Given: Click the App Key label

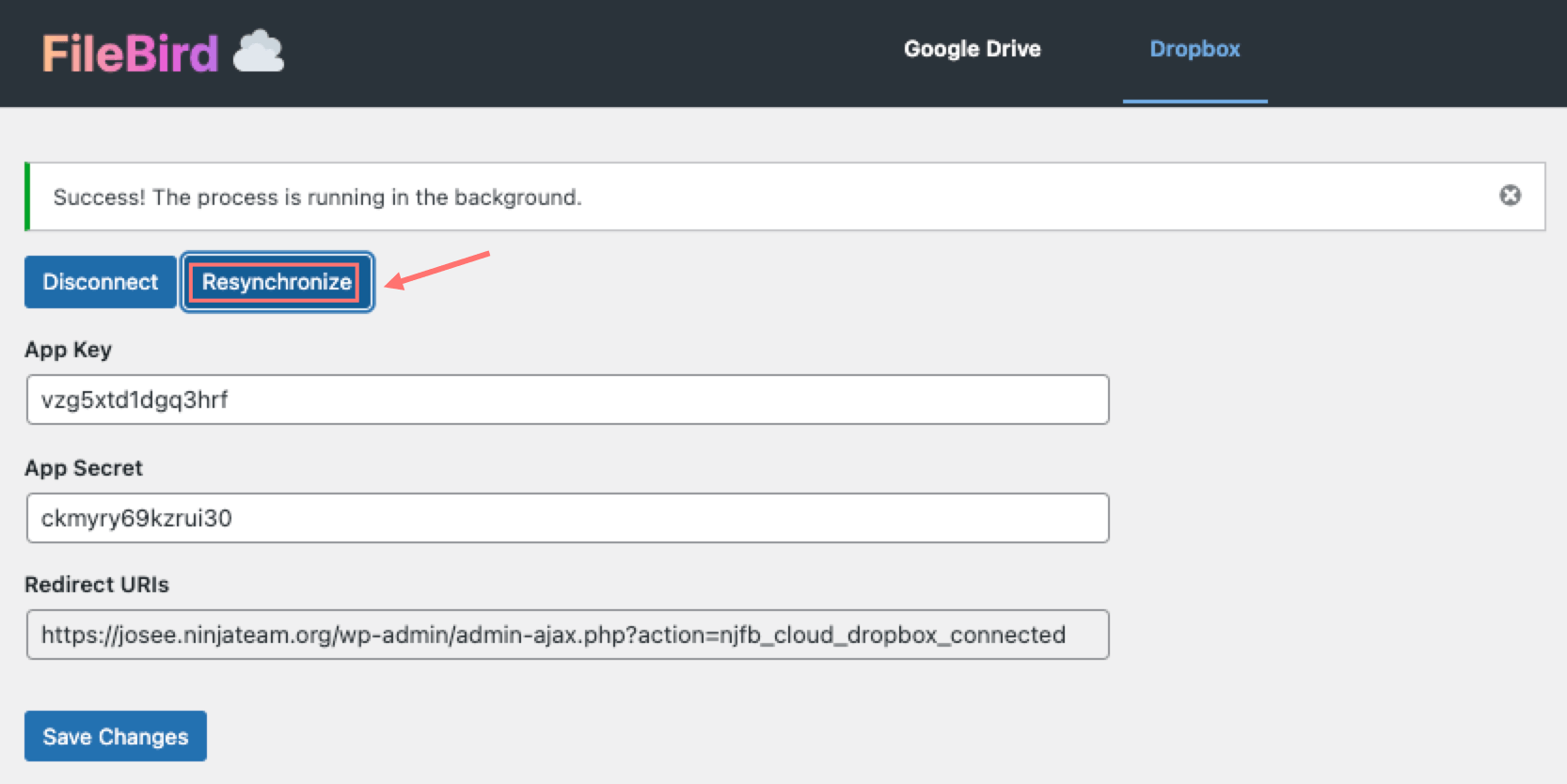Looking at the screenshot, I should pos(68,350).
